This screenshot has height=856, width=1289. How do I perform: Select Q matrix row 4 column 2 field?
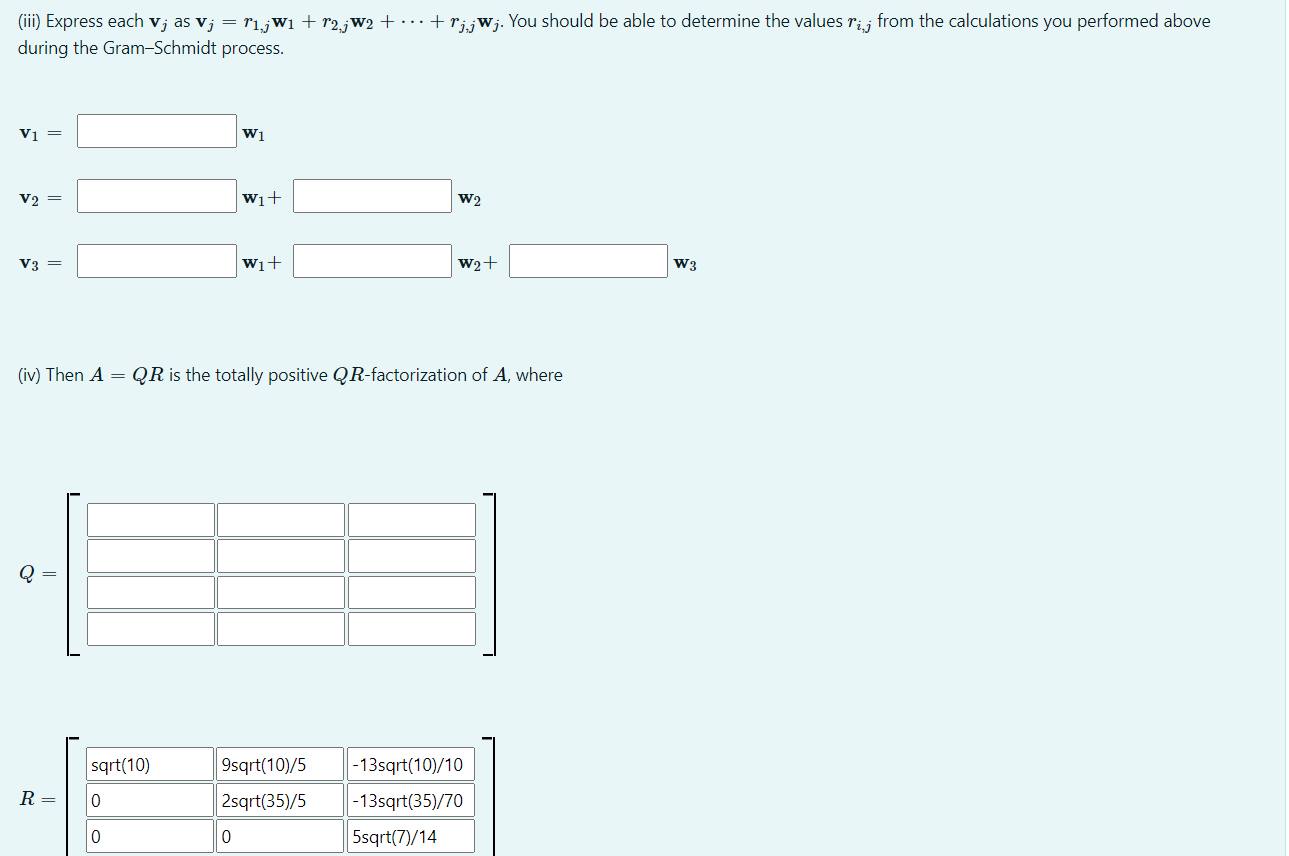pos(281,629)
